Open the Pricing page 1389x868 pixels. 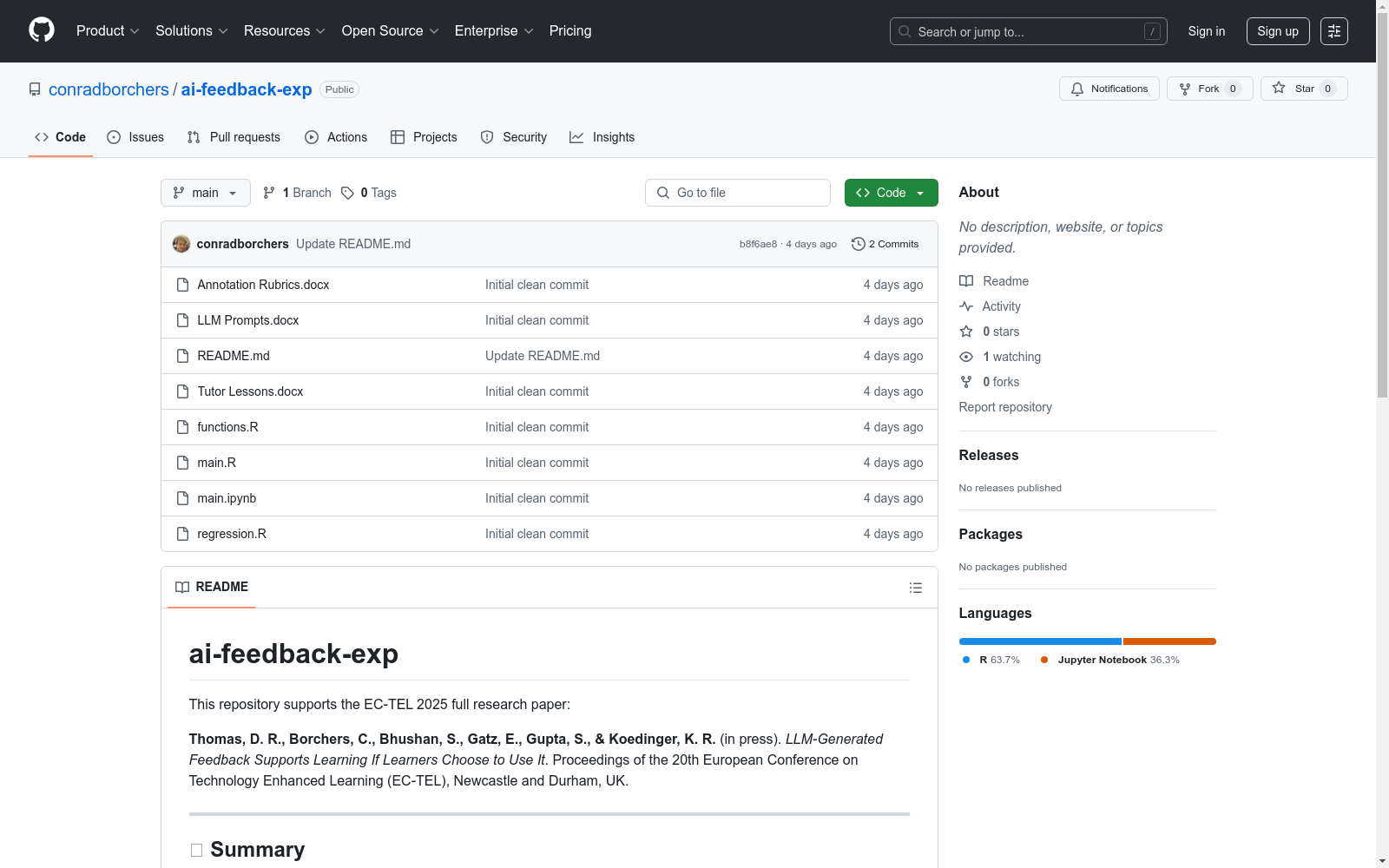tap(570, 31)
